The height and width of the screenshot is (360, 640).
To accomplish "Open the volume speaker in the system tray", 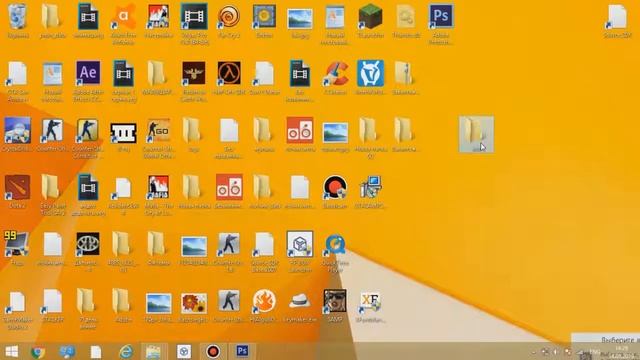I will tap(556, 352).
